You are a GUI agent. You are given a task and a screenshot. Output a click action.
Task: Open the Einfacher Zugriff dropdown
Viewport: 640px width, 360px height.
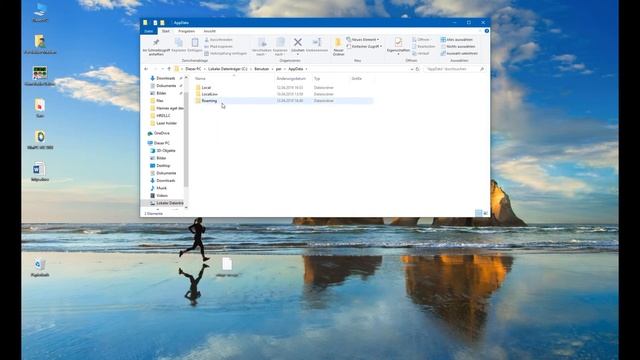click(364, 47)
